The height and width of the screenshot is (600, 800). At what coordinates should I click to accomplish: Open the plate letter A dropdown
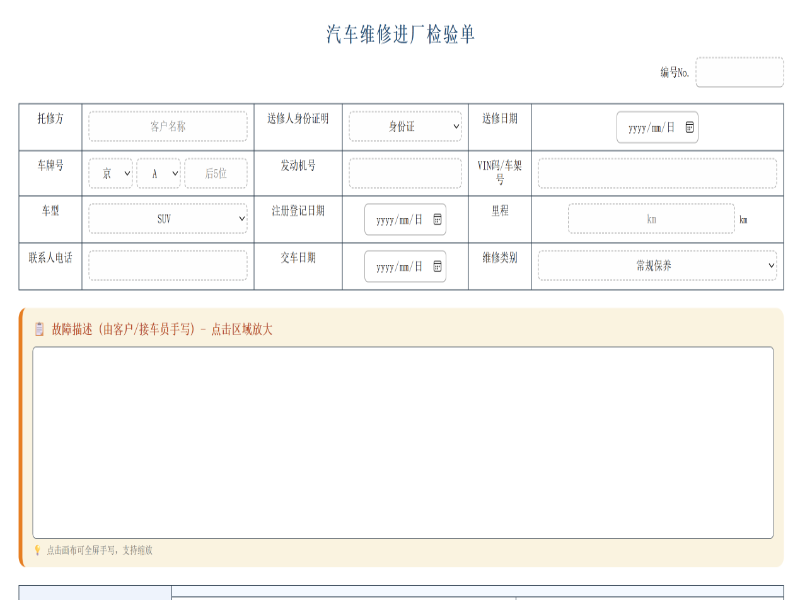click(159, 173)
